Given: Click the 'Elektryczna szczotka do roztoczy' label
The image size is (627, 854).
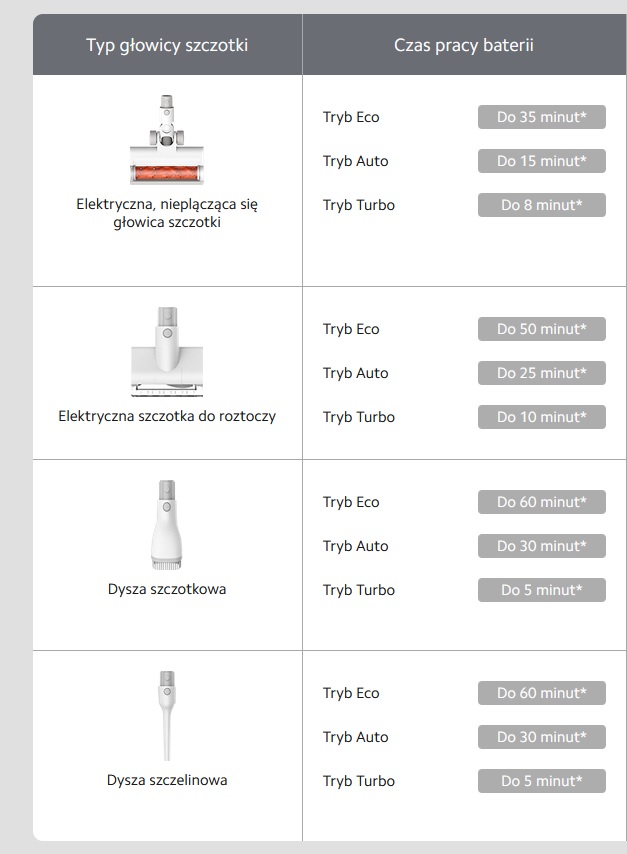Looking at the screenshot, I should pos(167,416).
